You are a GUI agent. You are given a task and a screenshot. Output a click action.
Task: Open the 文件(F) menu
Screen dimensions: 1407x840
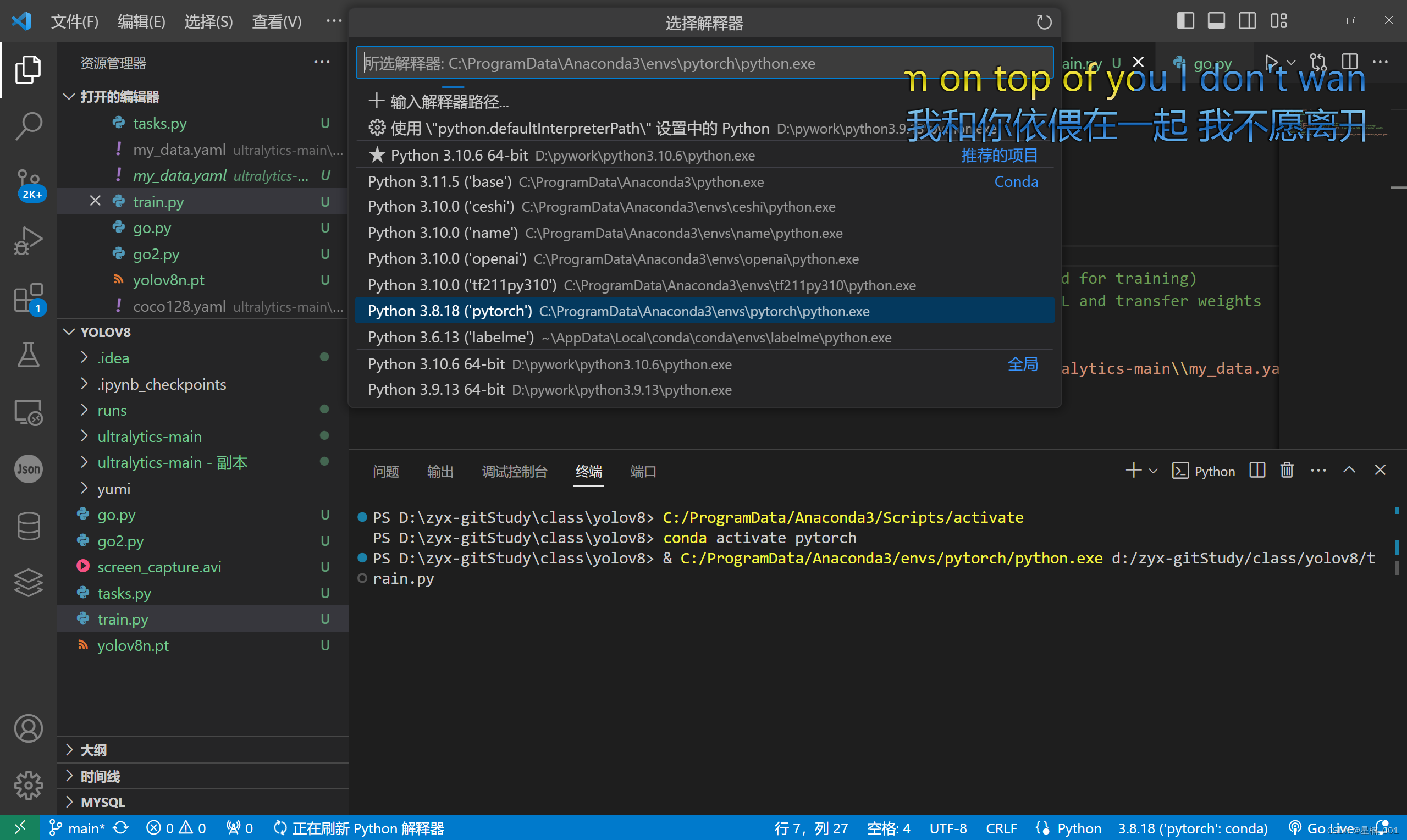click(x=74, y=21)
